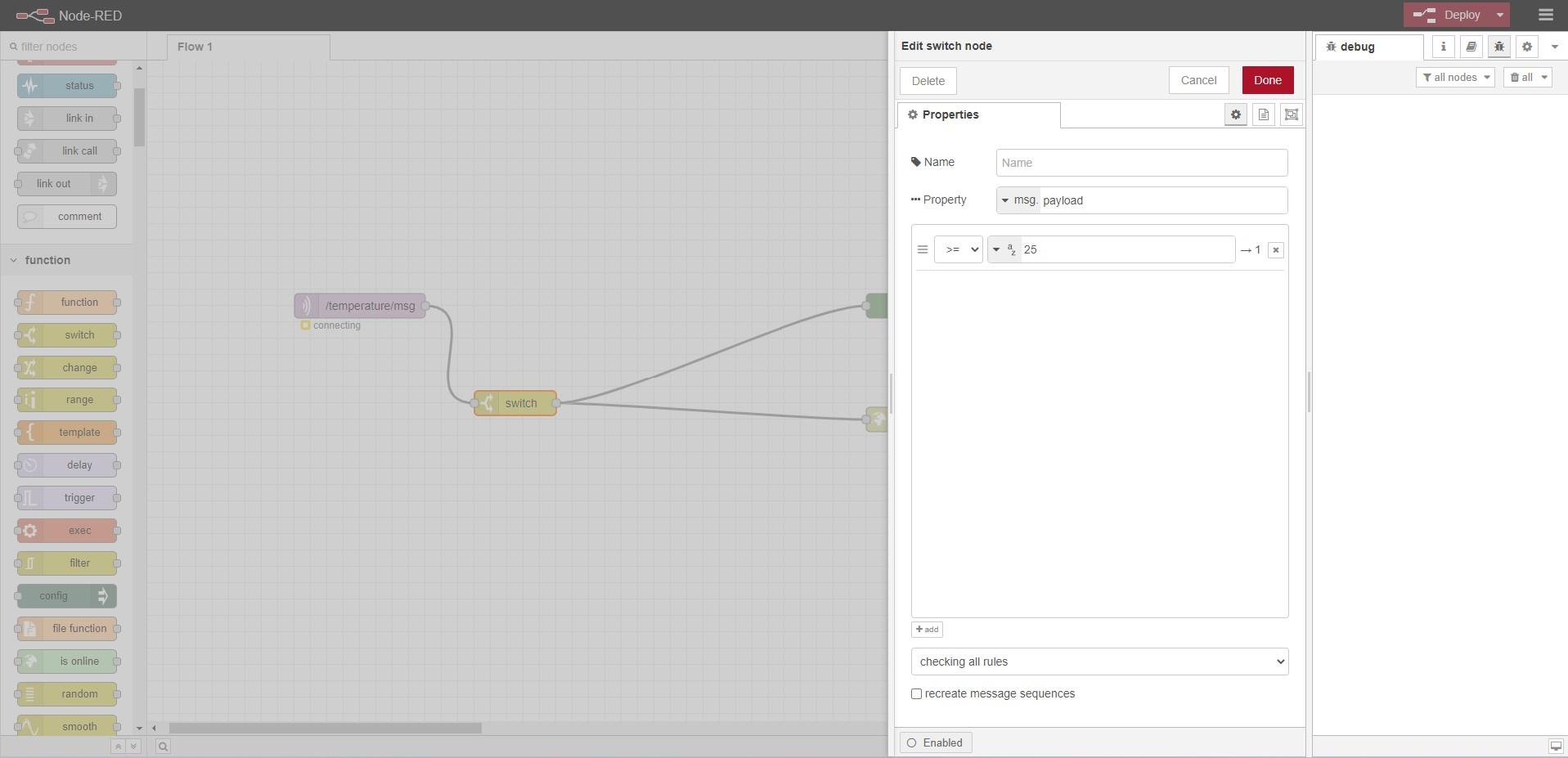Viewport: 1568px width, 758px height.
Task: Select the random palette node
Action: click(67, 694)
